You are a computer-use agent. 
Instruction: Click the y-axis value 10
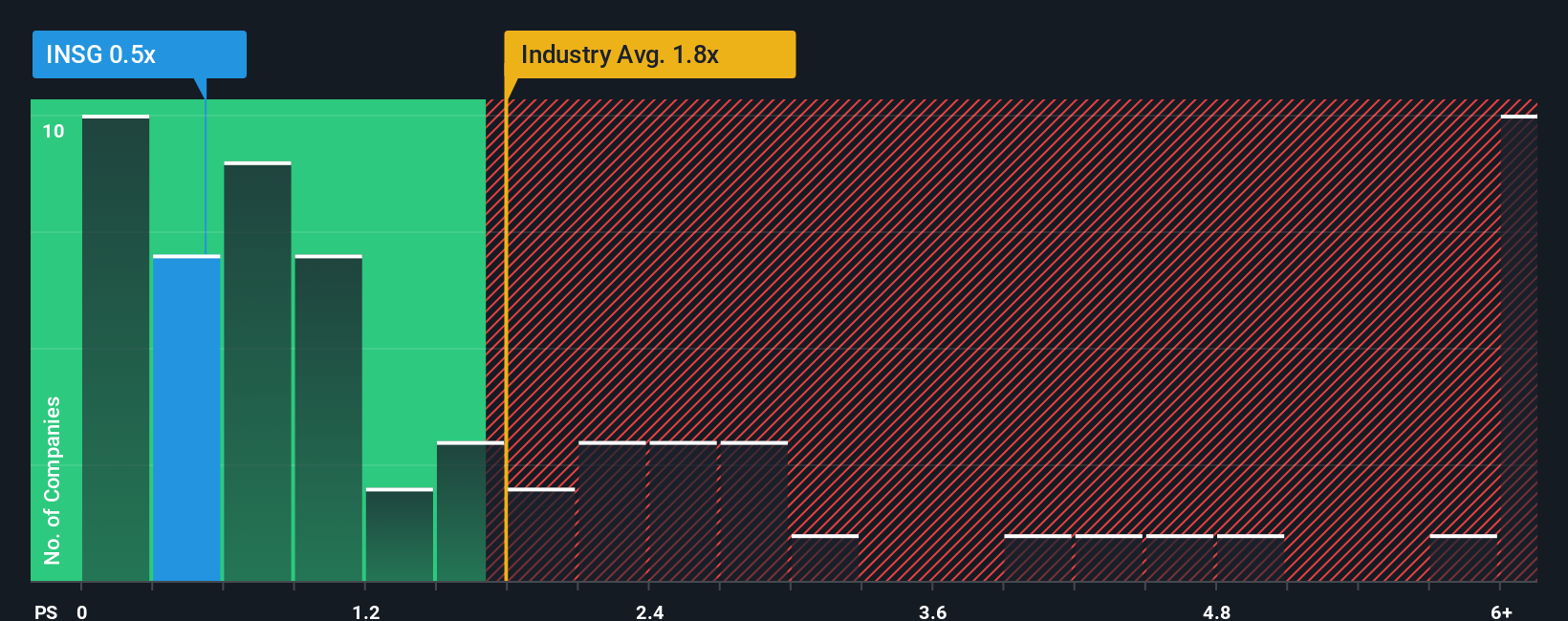[54, 131]
